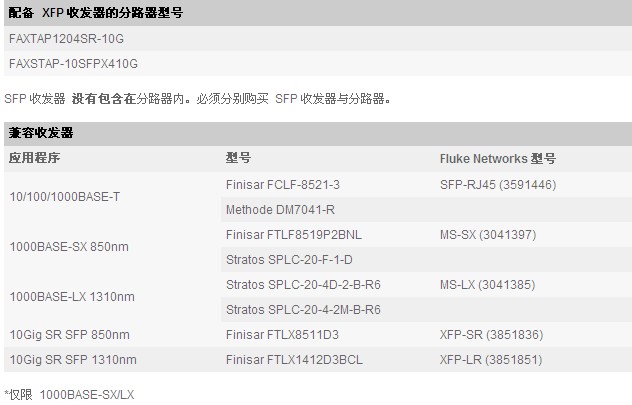
Task: Click the Finisar FTLX1412D3BCL model cell
Action: click(x=294, y=360)
